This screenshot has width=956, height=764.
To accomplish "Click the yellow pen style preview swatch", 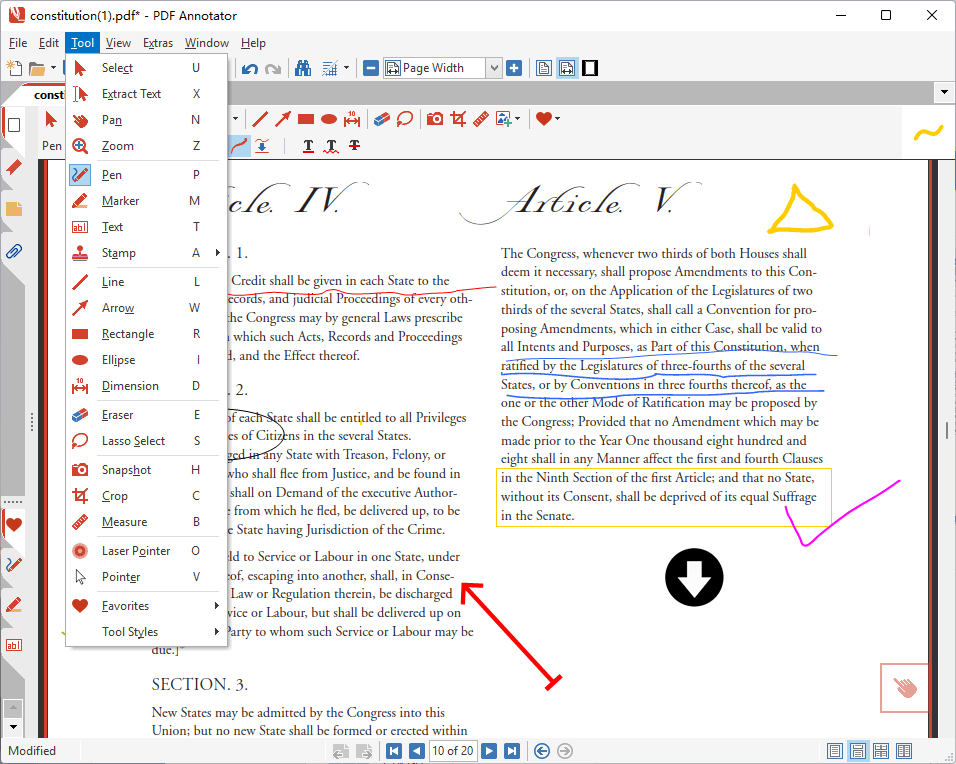I will tap(928, 132).
